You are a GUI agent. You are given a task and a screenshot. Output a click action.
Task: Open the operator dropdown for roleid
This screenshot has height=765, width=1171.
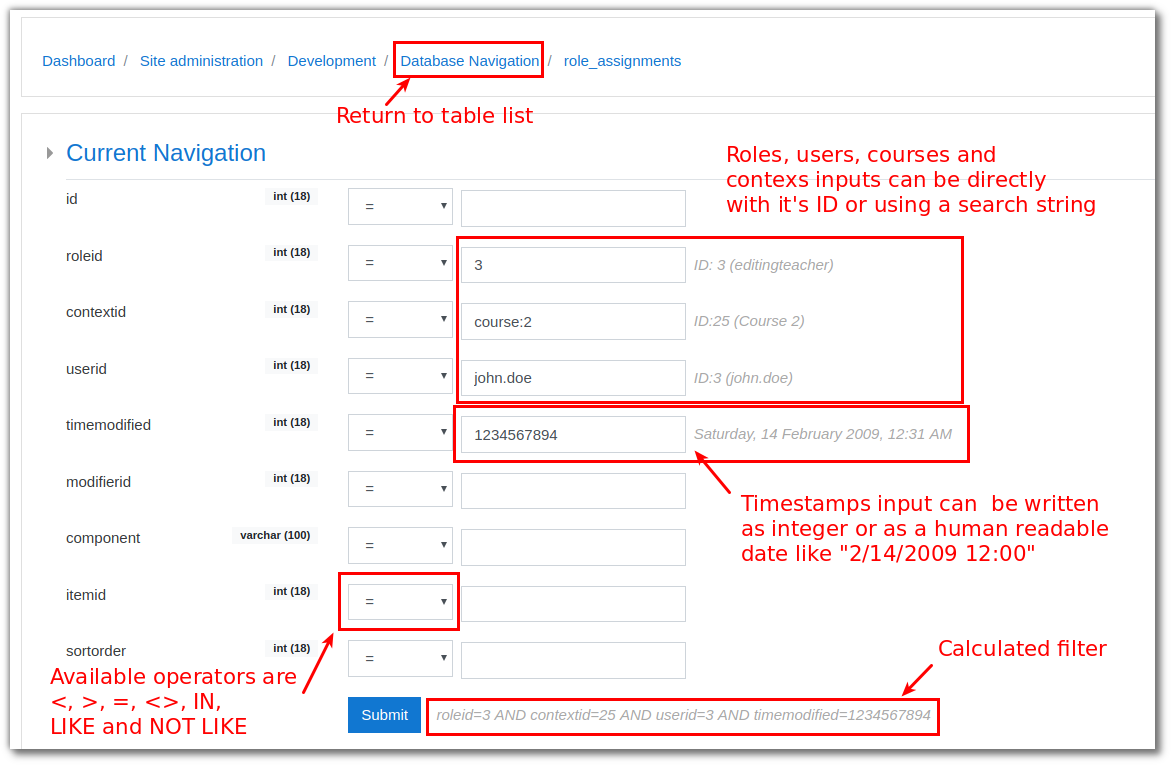[400, 263]
